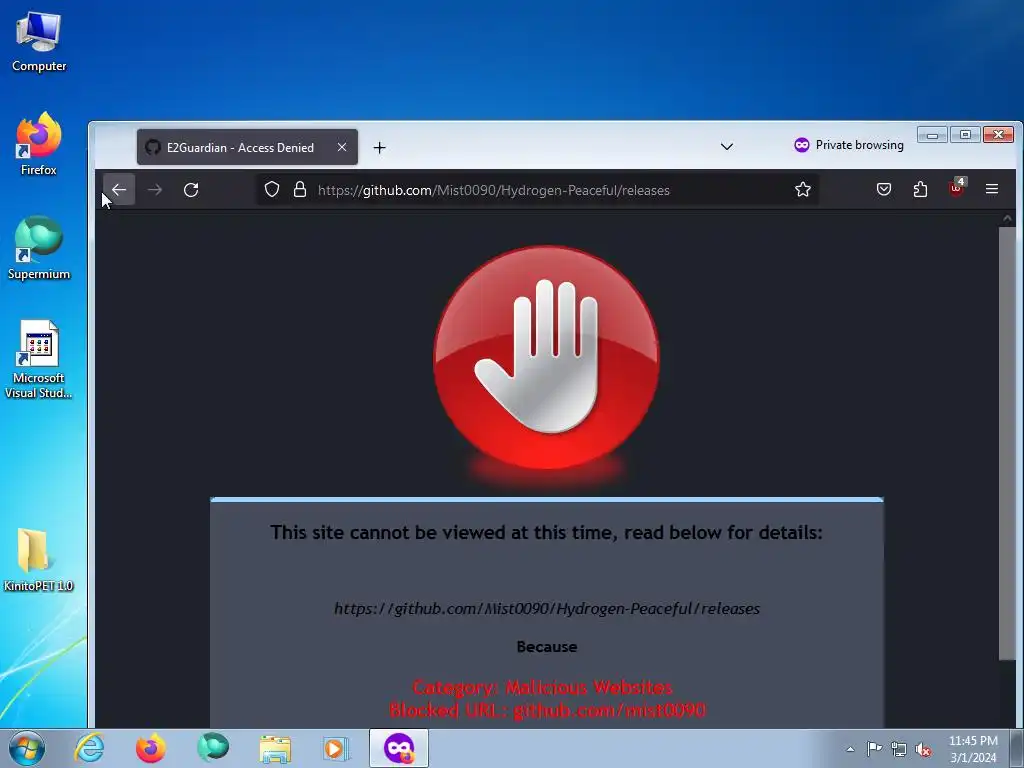Screen dimensions: 1024x768
Task: Click the Firefox private window taskbar button
Action: (399, 748)
